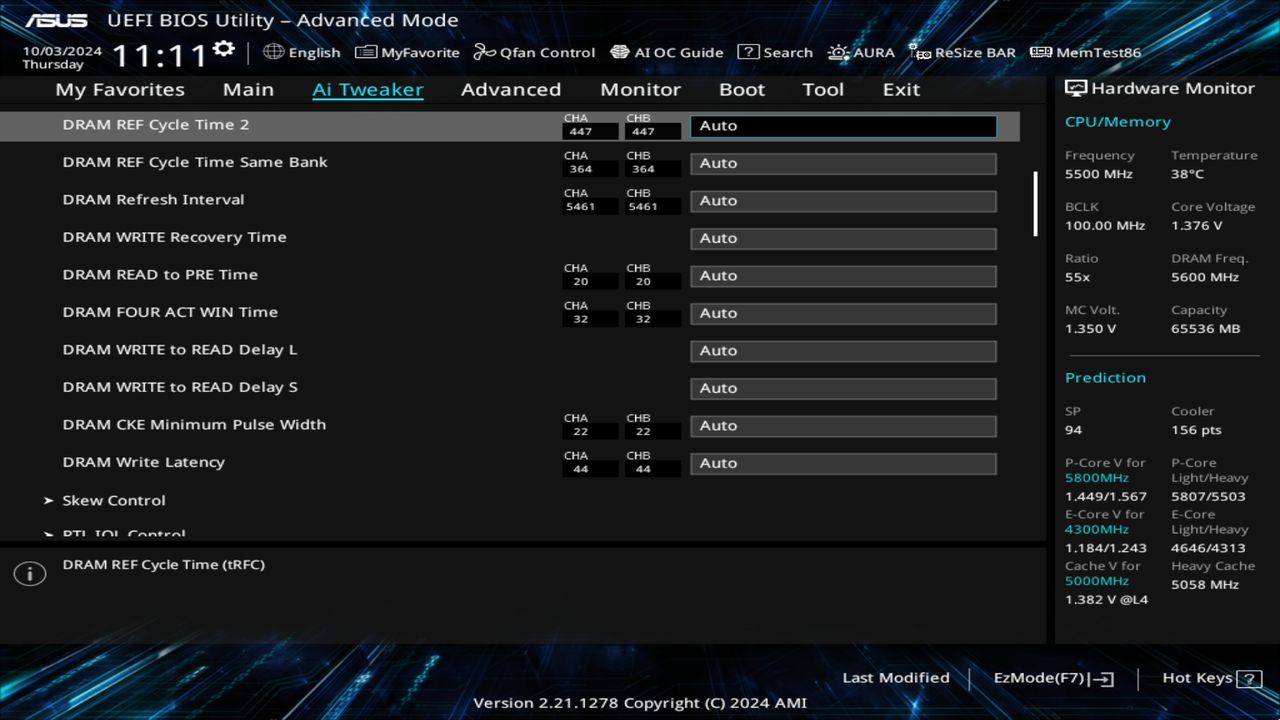Viewport: 1280px width, 720px height.
Task: Open the DRAM Write Latency Auto dropdown
Action: 842,463
